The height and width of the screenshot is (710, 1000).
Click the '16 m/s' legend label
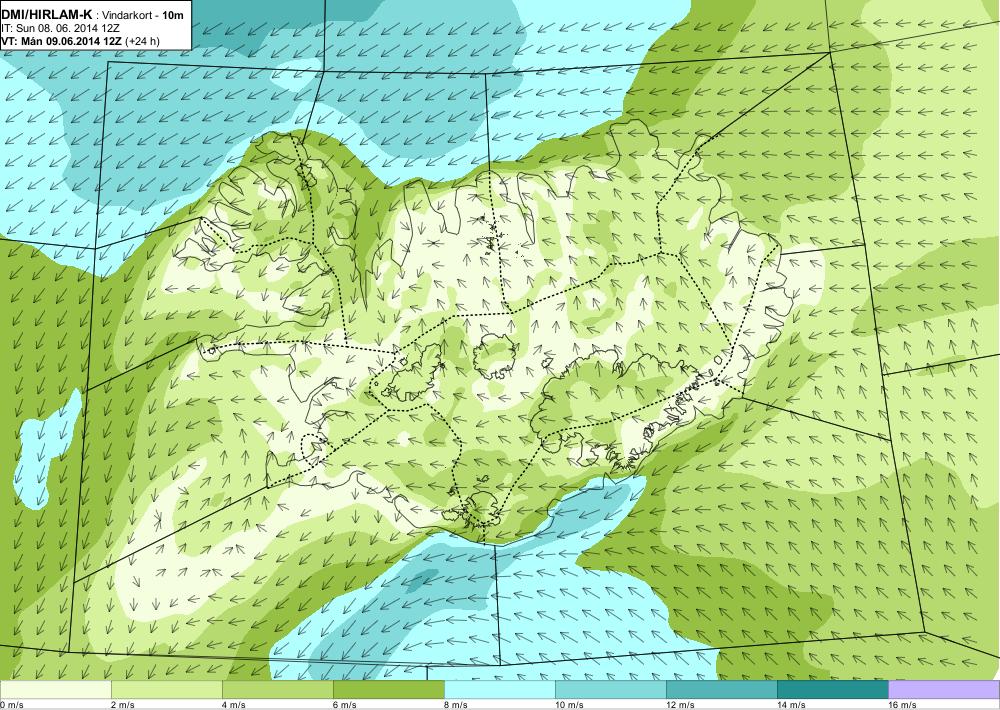(x=902, y=705)
